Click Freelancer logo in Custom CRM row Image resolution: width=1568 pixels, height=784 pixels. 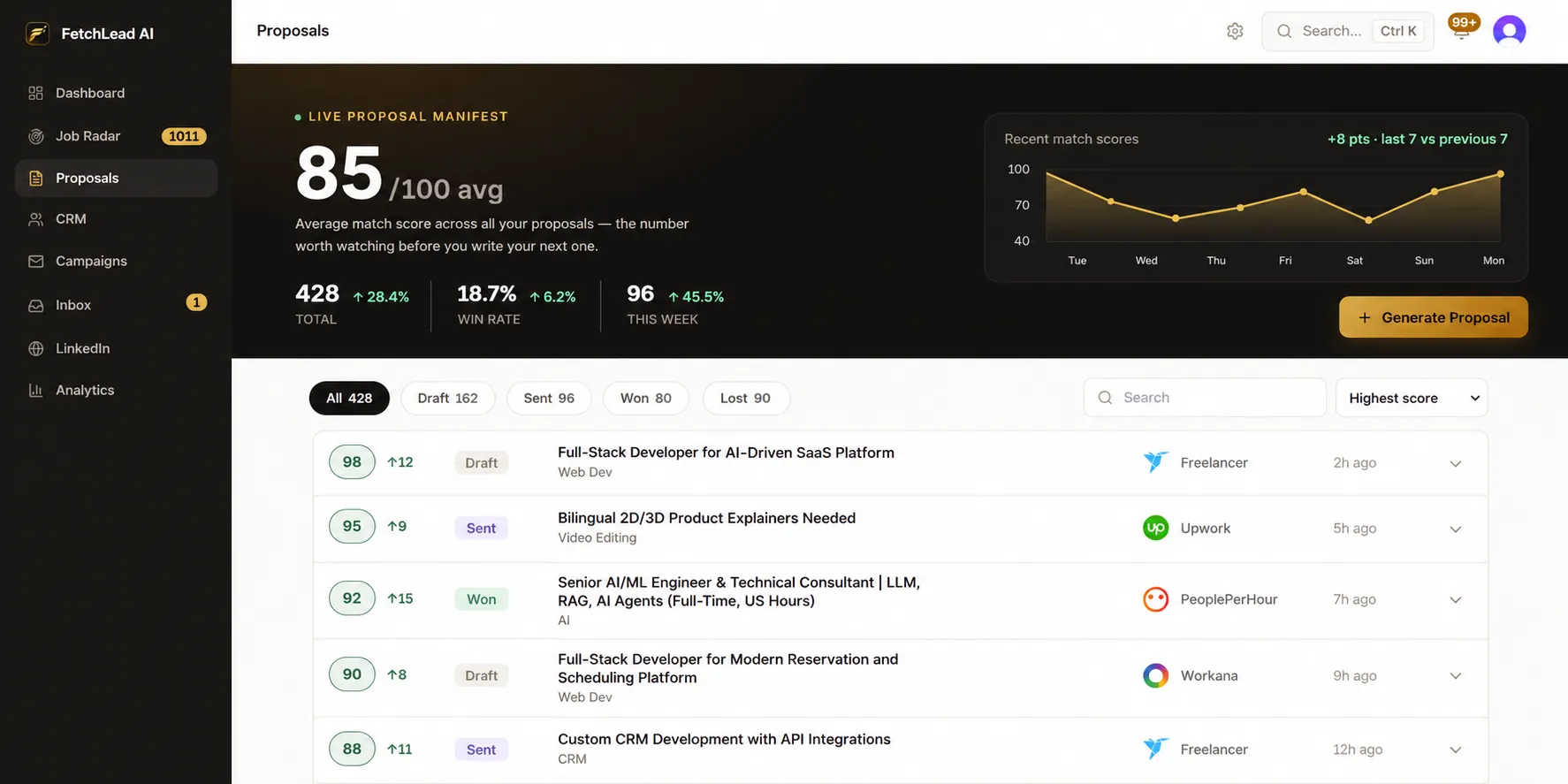pos(1155,749)
